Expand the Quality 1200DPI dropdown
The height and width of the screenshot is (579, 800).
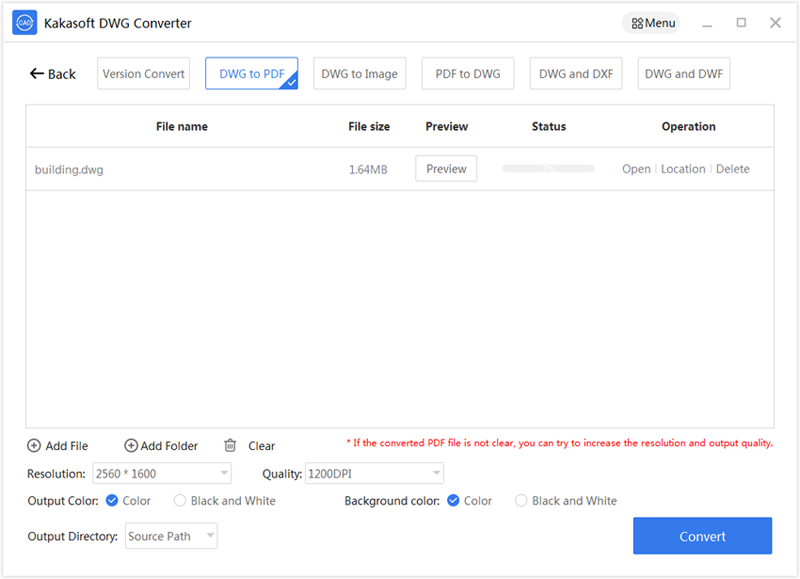374,473
